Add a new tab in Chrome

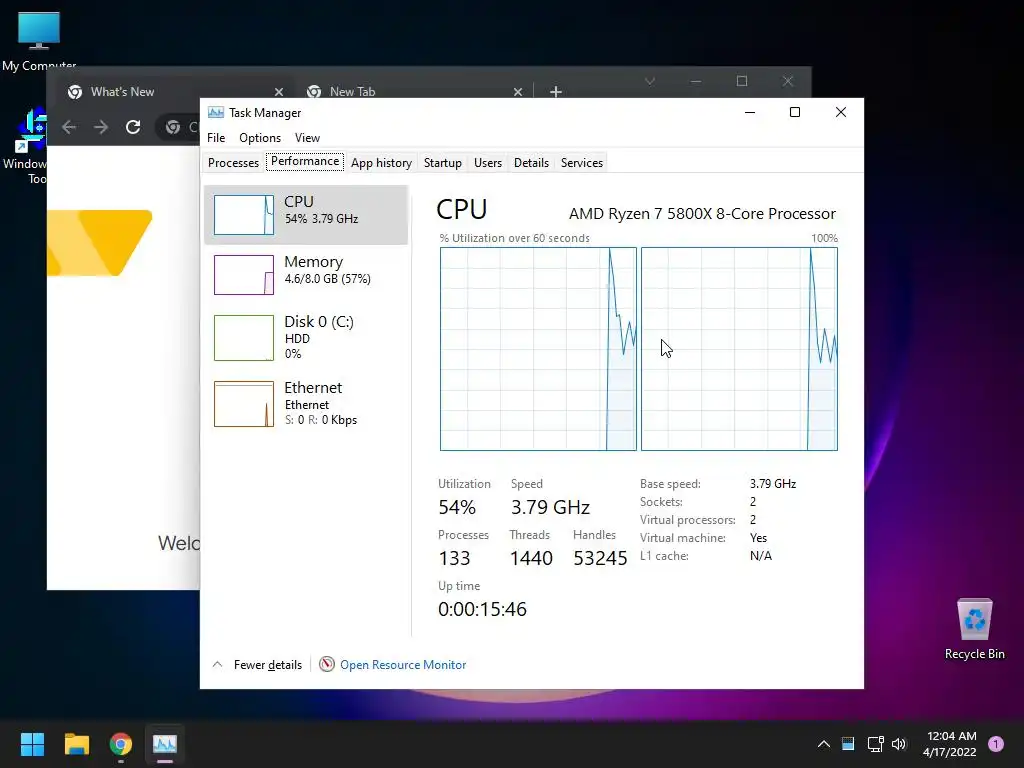(556, 92)
